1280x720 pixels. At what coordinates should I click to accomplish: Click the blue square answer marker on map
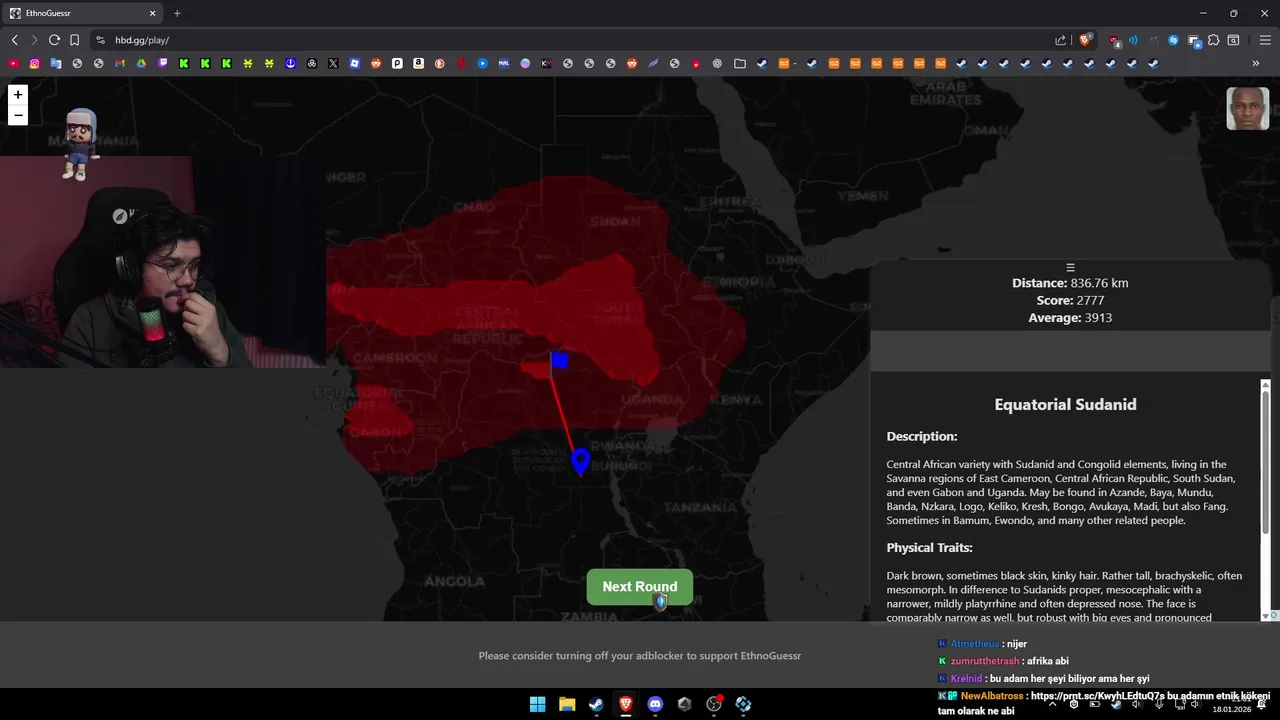click(x=559, y=360)
